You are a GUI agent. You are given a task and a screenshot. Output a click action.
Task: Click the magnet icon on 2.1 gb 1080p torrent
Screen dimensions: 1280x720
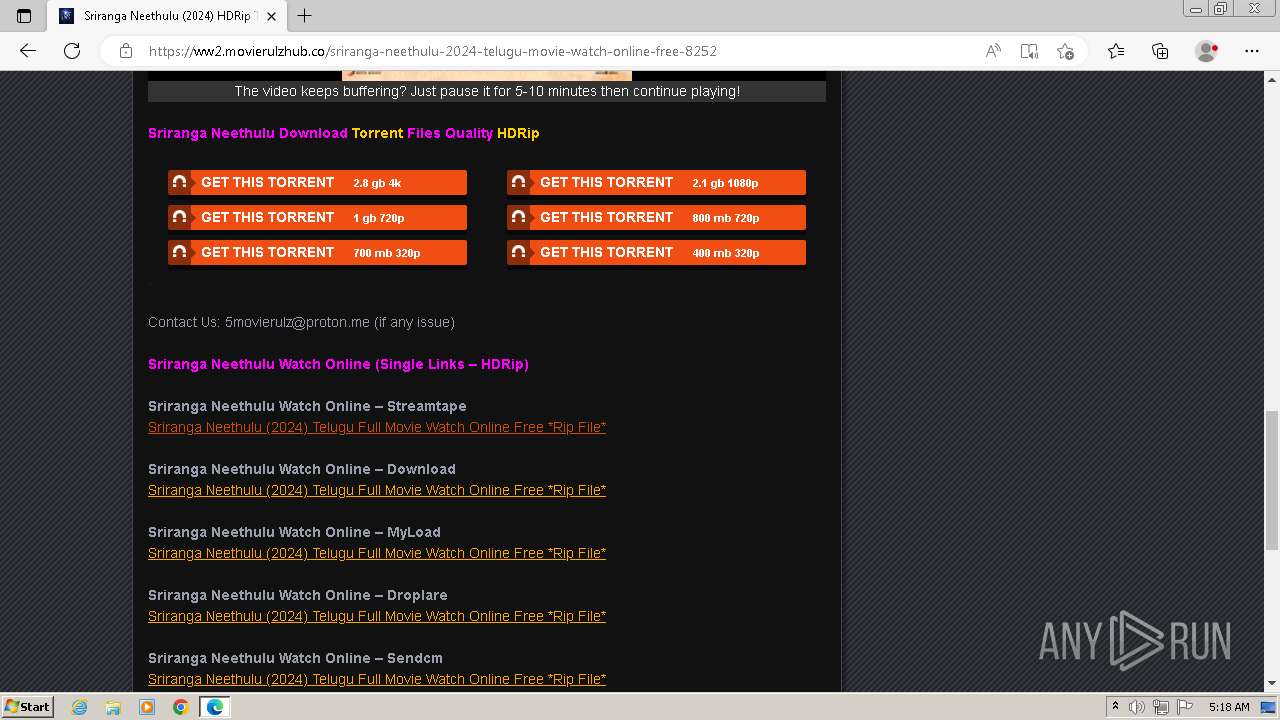tap(518, 182)
